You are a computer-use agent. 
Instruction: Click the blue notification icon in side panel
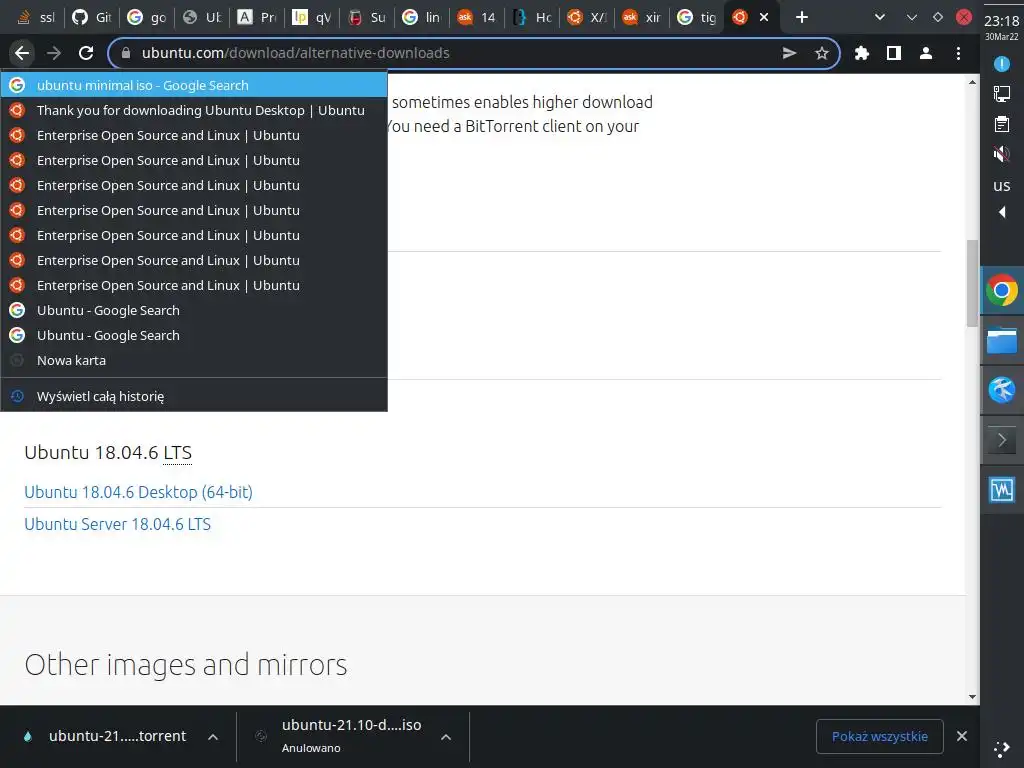pyautogui.click(x=1002, y=64)
